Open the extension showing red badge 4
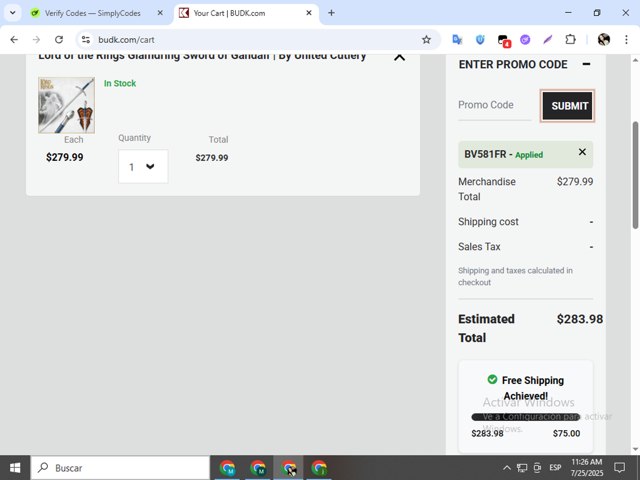Viewport: 640px width, 480px height. coord(504,40)
